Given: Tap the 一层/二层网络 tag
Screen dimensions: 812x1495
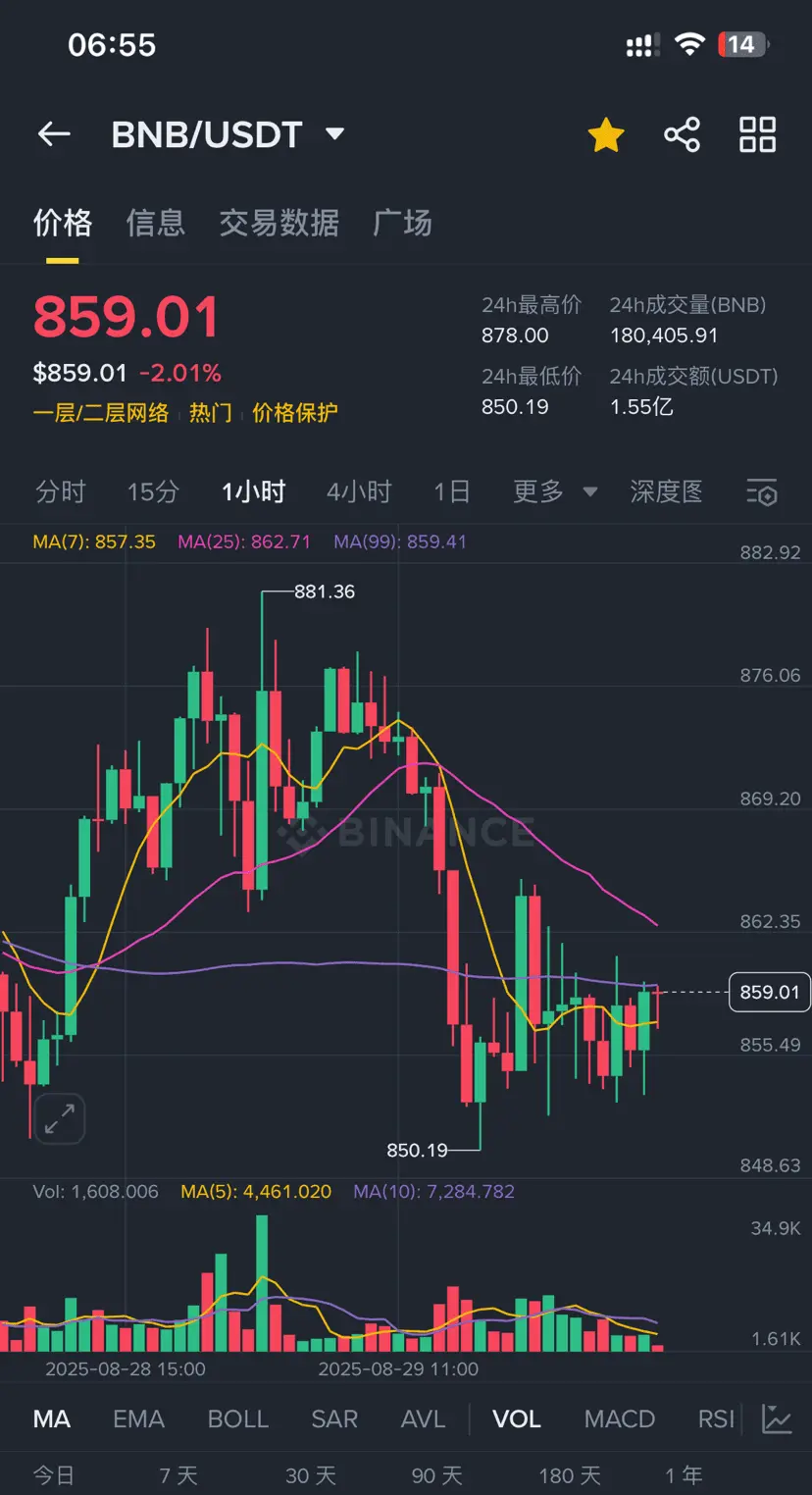Looking at the screenshot, I should pos(101,412).
